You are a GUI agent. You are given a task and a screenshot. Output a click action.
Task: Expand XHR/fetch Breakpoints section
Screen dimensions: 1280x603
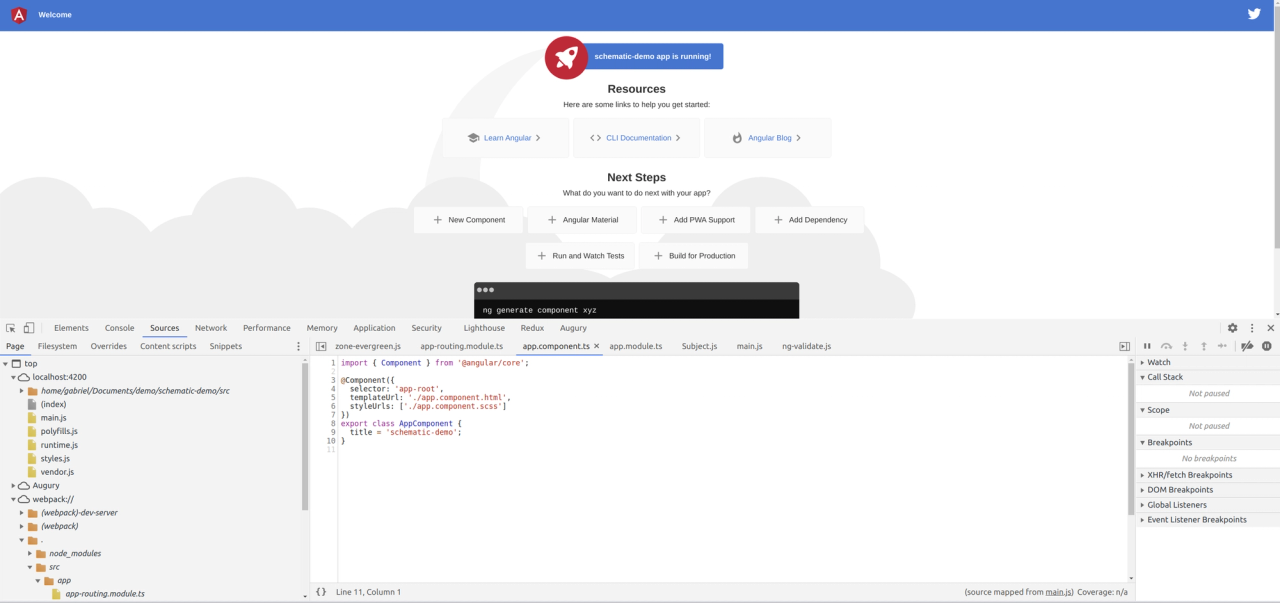[1207, 475]
